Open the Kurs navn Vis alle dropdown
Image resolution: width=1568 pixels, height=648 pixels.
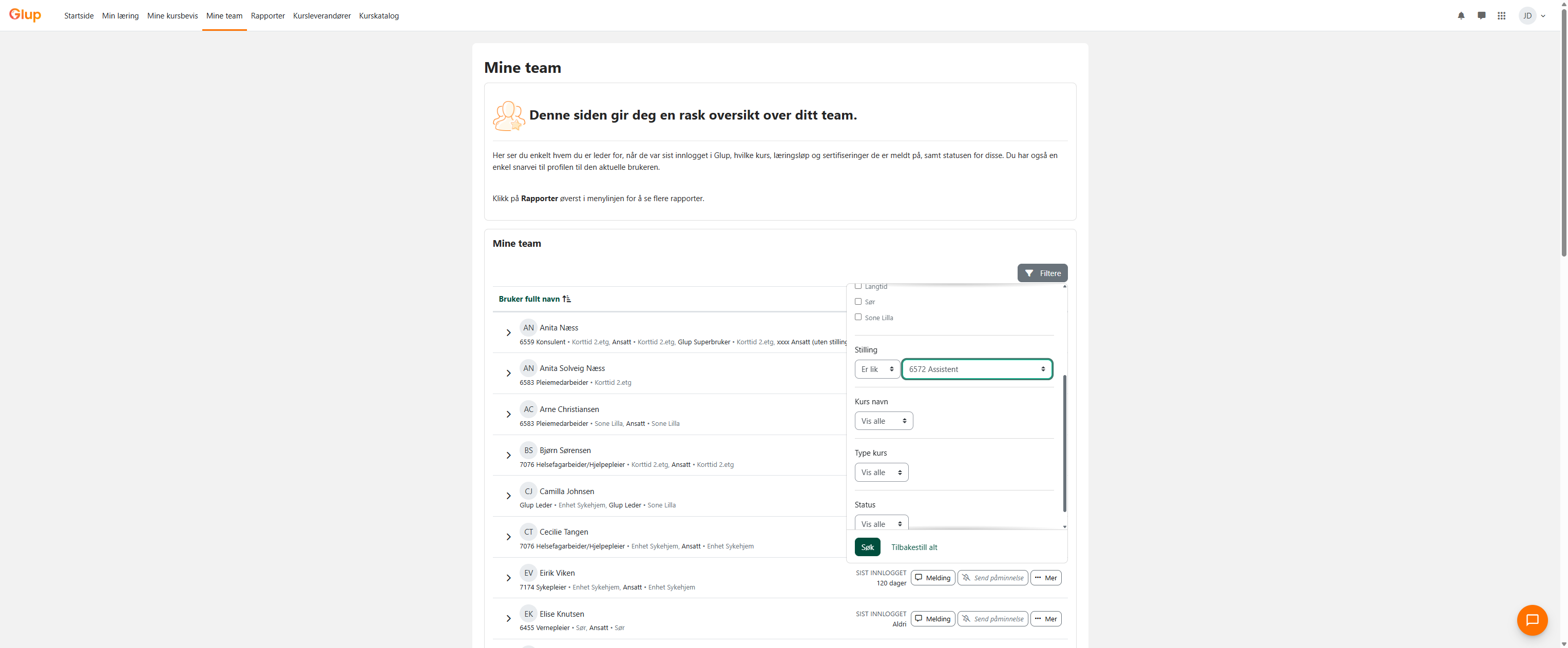coord(884,421)
